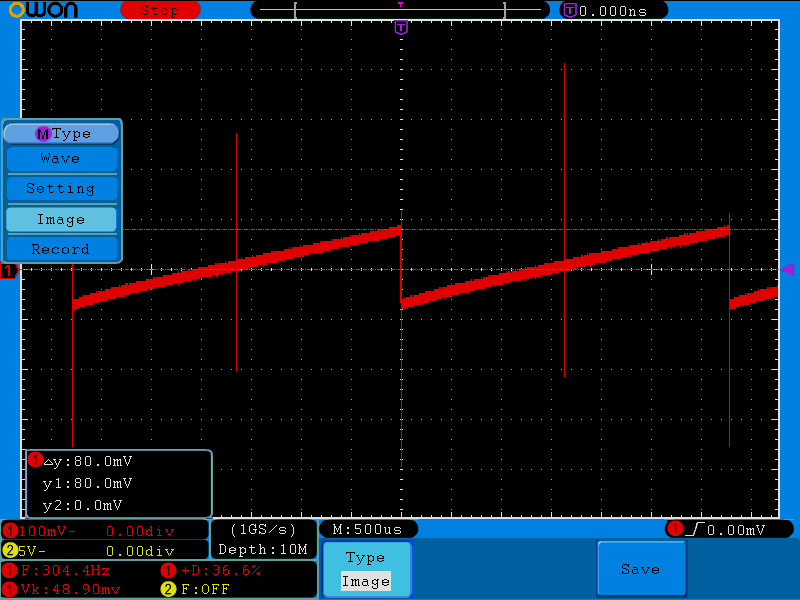Viewport: 800px width, 600px height.
Task: Choose Setting from the Type menu
Action: (x=61, y=189)
